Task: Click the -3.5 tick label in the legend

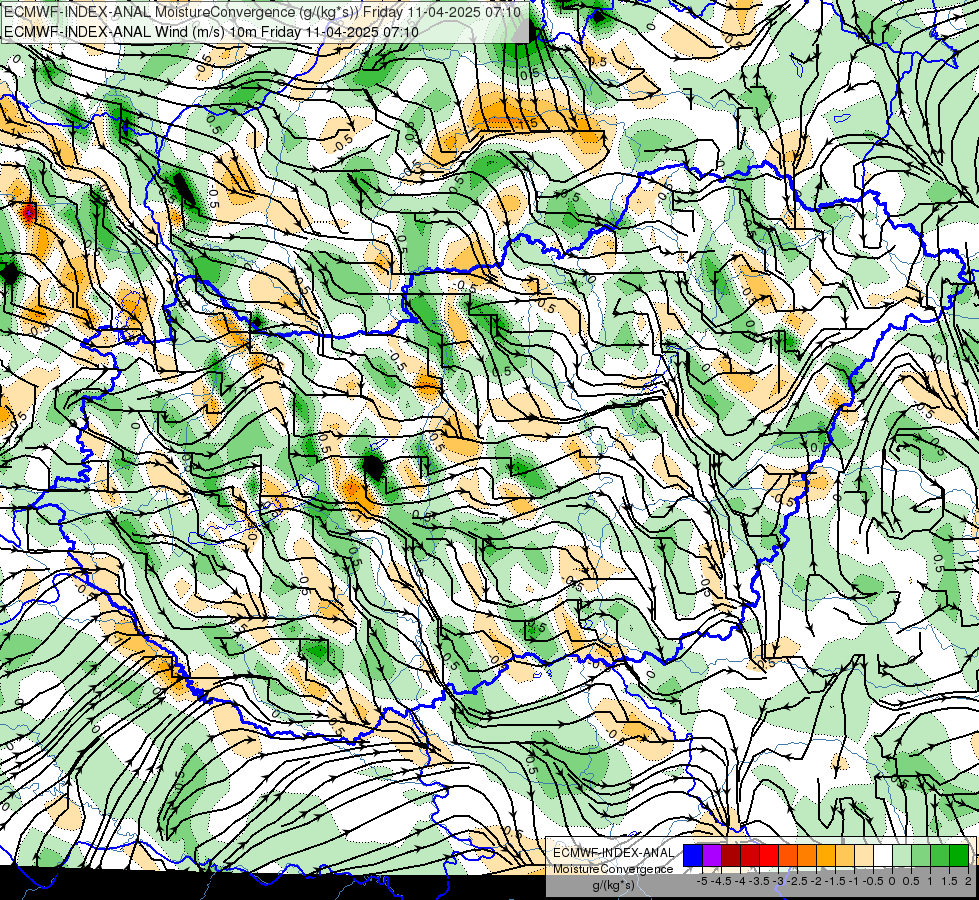Action: (759, 881)
